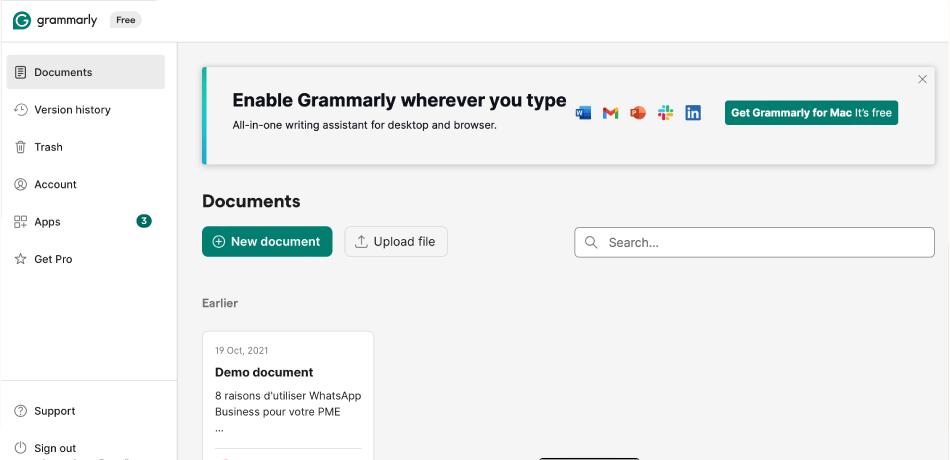Click the Microsoft Word icon in the banner
Viewport: 950px width, 460px height.
583,113
